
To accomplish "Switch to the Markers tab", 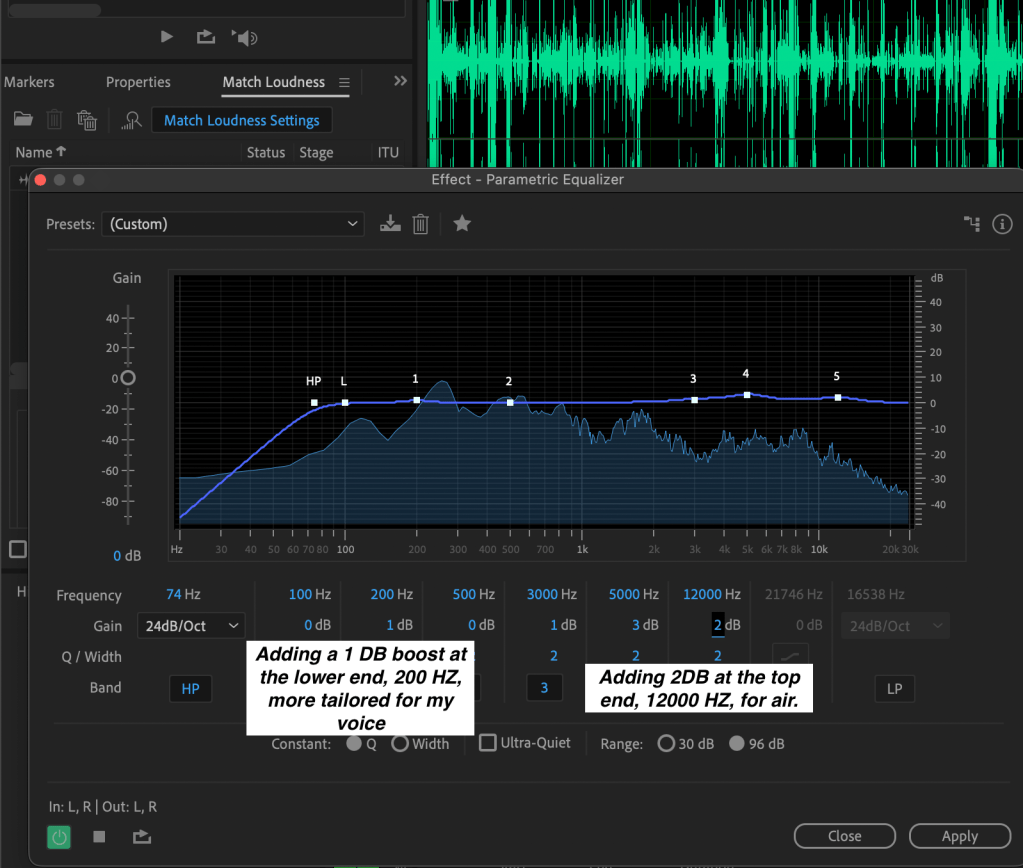I will pos(29,82).
